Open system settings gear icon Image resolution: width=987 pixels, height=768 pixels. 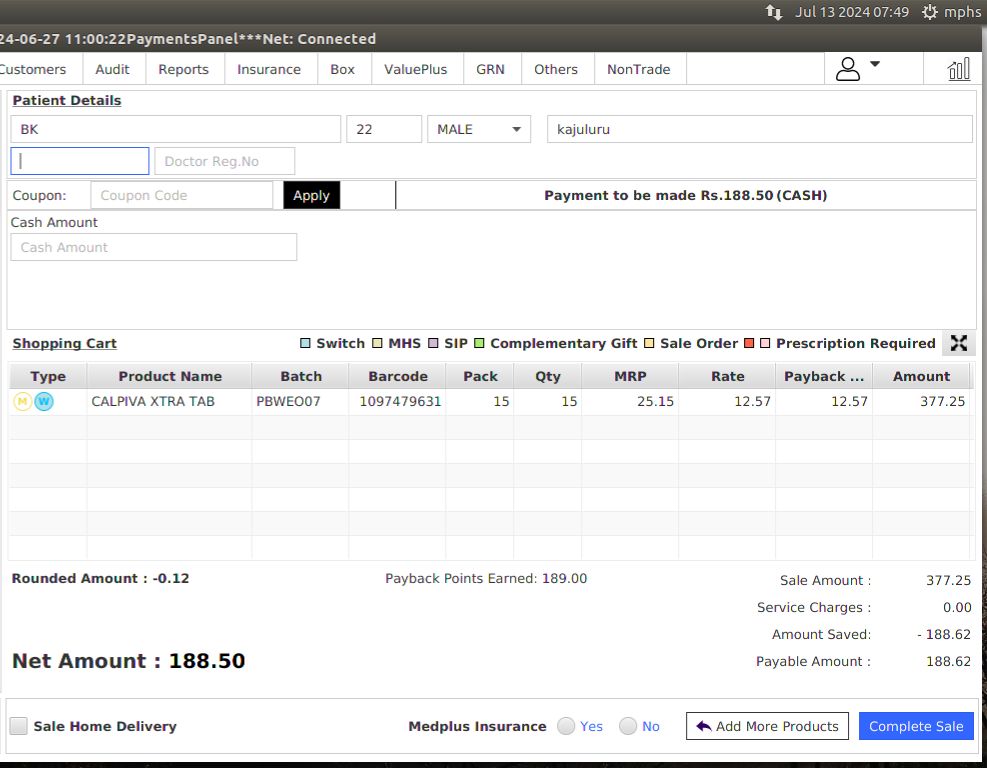tap(930, 12)
